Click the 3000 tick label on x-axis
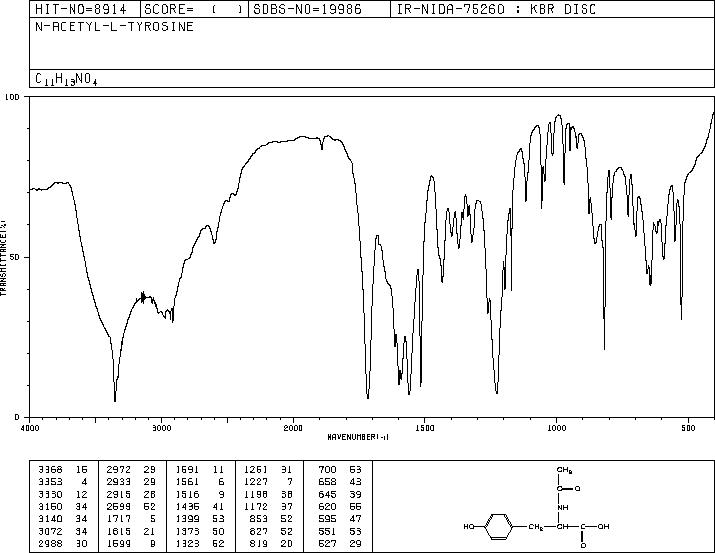This screenshot has height=553, width=715. (x=161, y=428)
